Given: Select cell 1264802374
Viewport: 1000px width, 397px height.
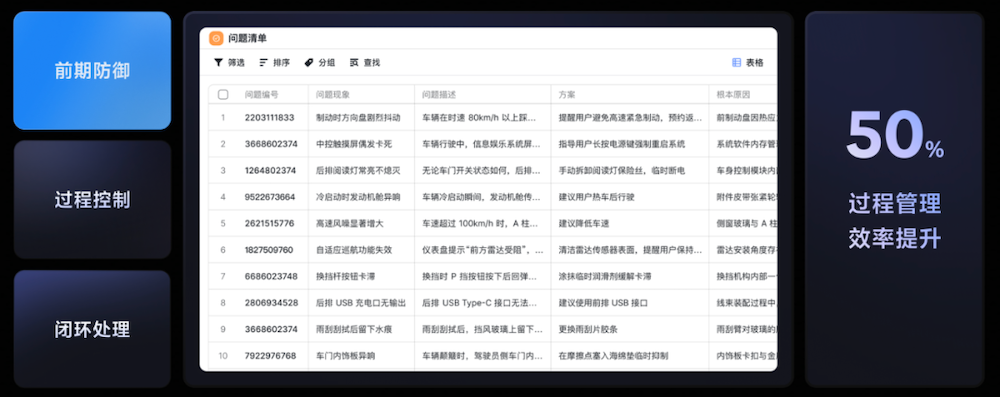Looking at the screenshot, I should pyautogui.click(x=270, y=170).
